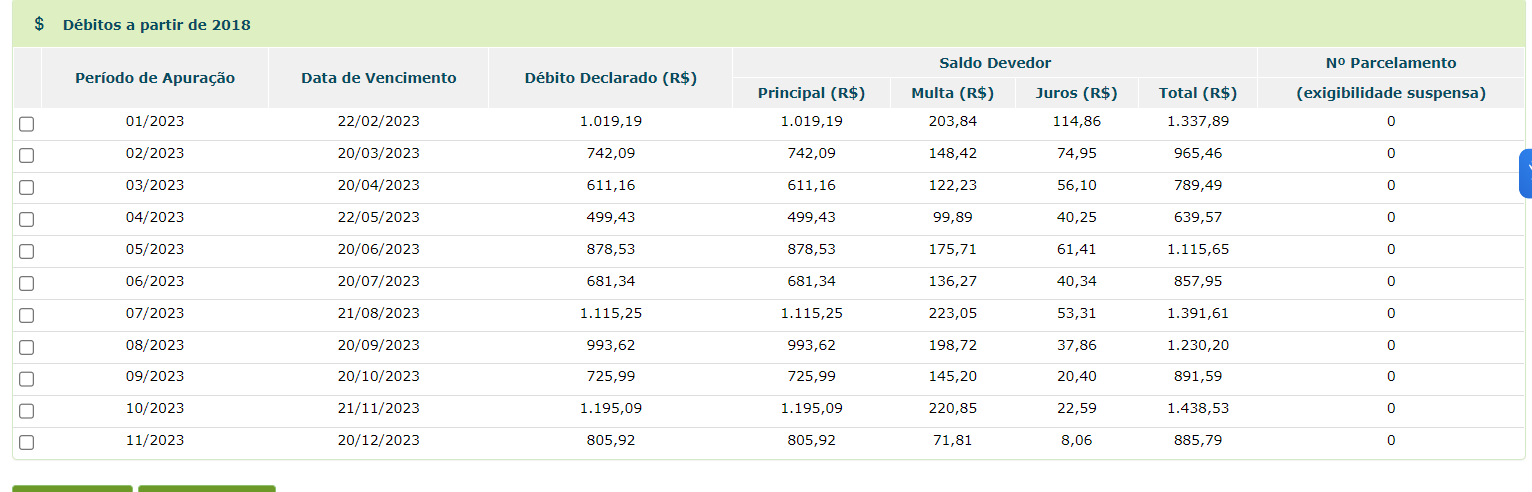Click the Total (R$) column header
The height and width of the screenshot is (492, 1532).
(x=1198, y=93)
